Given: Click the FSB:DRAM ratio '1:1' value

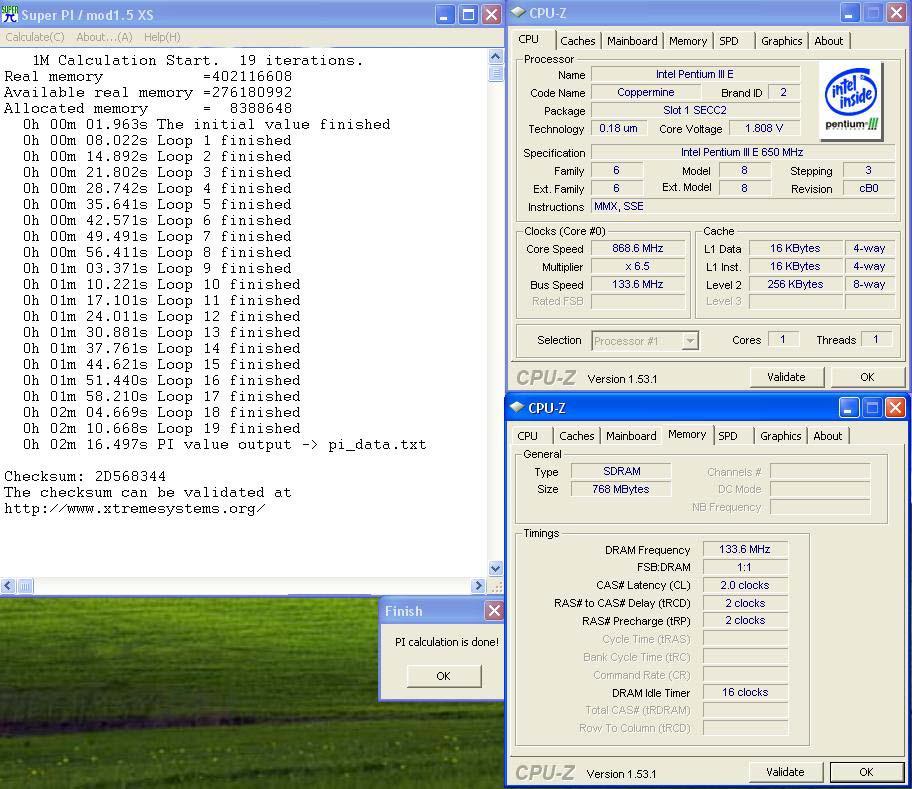Looking at the screenshot, I should click(745, 567).
